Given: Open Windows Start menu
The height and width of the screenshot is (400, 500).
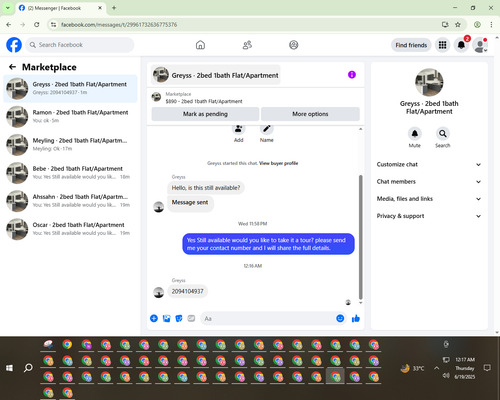Looking at the screenshot, I should click(9, 368).
